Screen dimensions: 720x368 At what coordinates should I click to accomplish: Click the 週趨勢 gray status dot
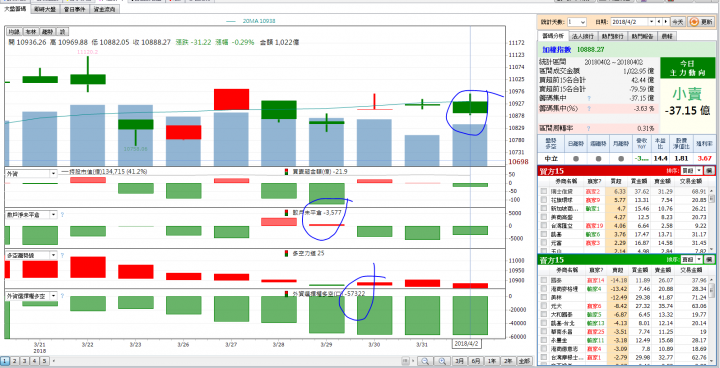[x=598, y=159]
